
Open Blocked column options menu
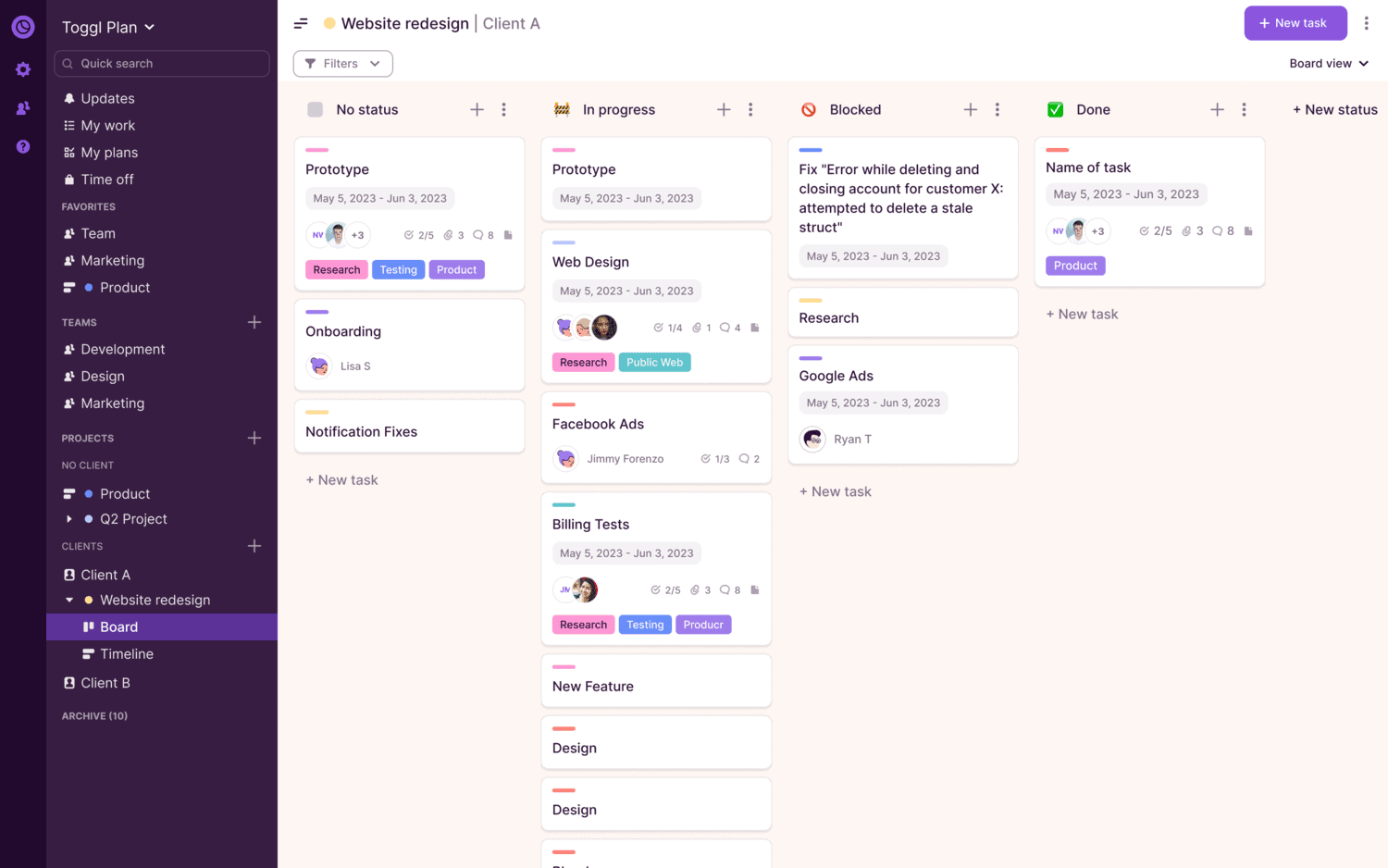[x=997, y=109]
